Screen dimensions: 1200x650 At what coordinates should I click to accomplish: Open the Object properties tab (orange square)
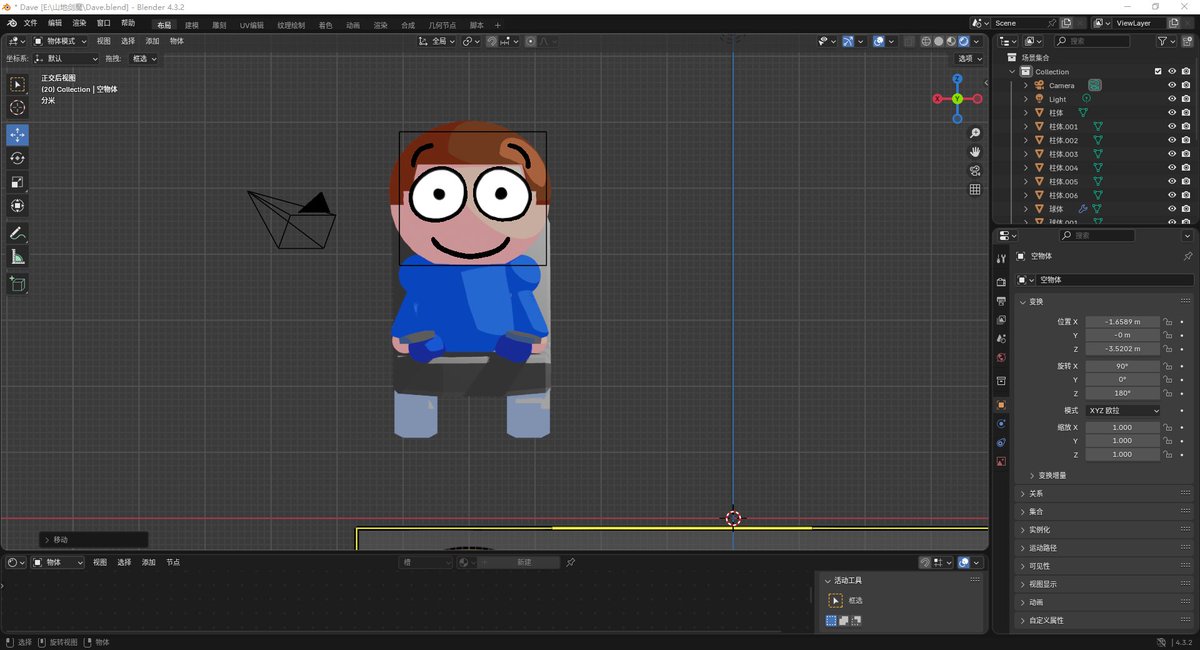(1001, 405)
